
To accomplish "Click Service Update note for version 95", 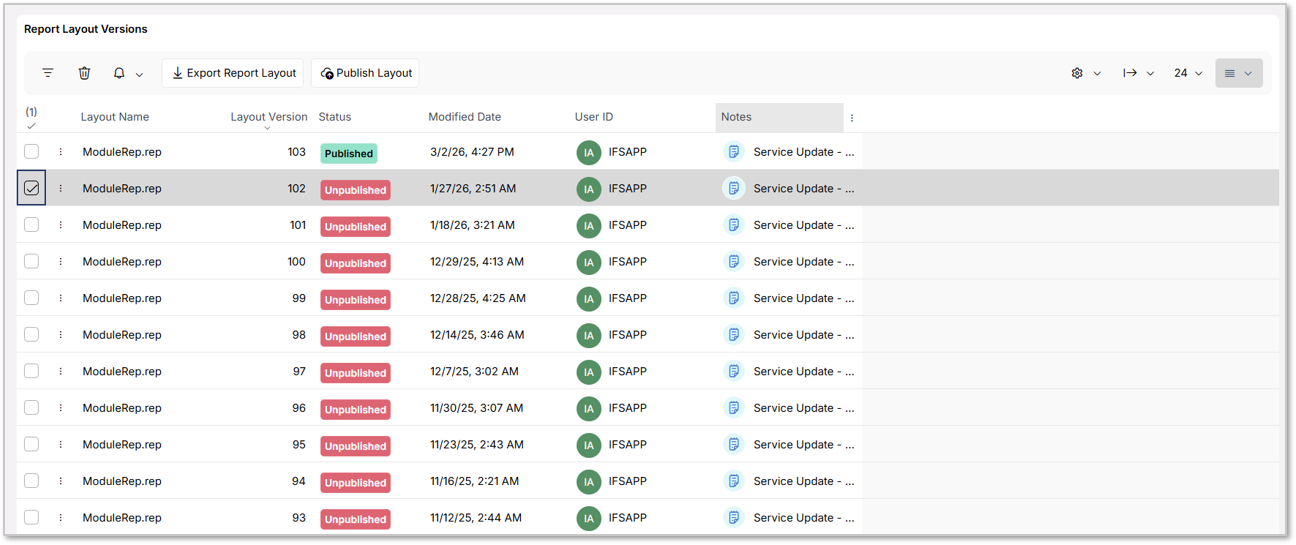I will pos(804,444).
